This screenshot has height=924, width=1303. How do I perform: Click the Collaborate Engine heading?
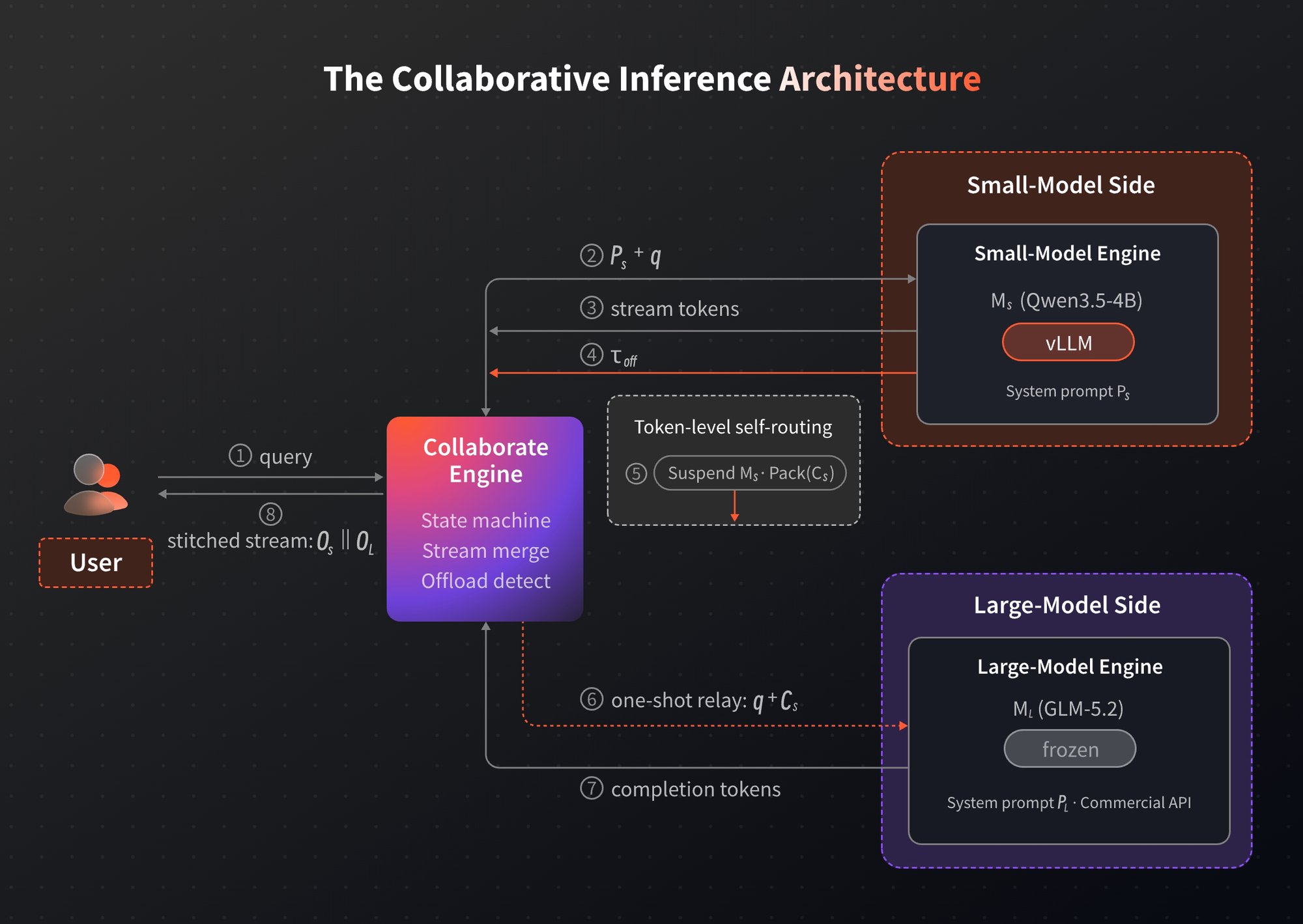coord(486,460)
